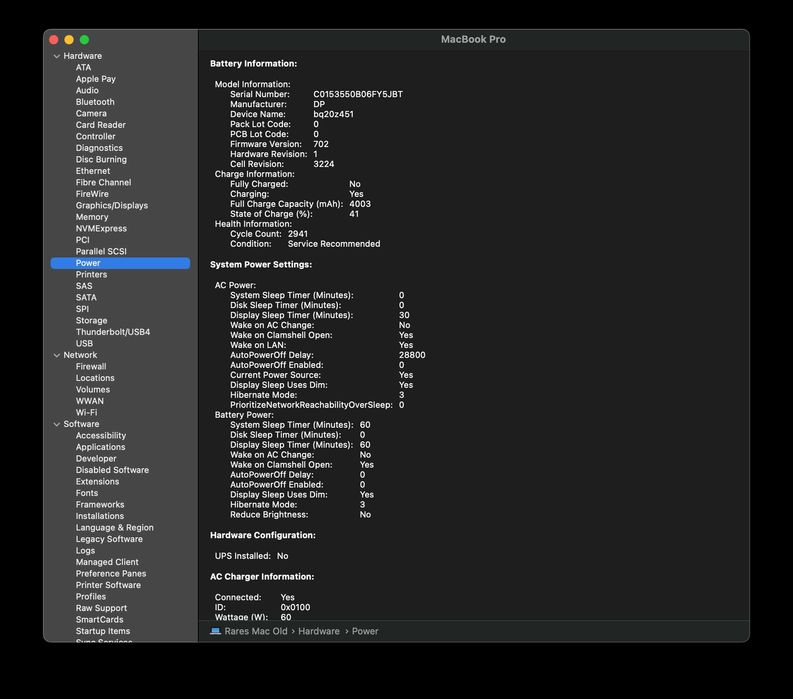Open Printer Software in sidebar
The height and width of the screenshot is (699, 793).
(x=108, y=585)
